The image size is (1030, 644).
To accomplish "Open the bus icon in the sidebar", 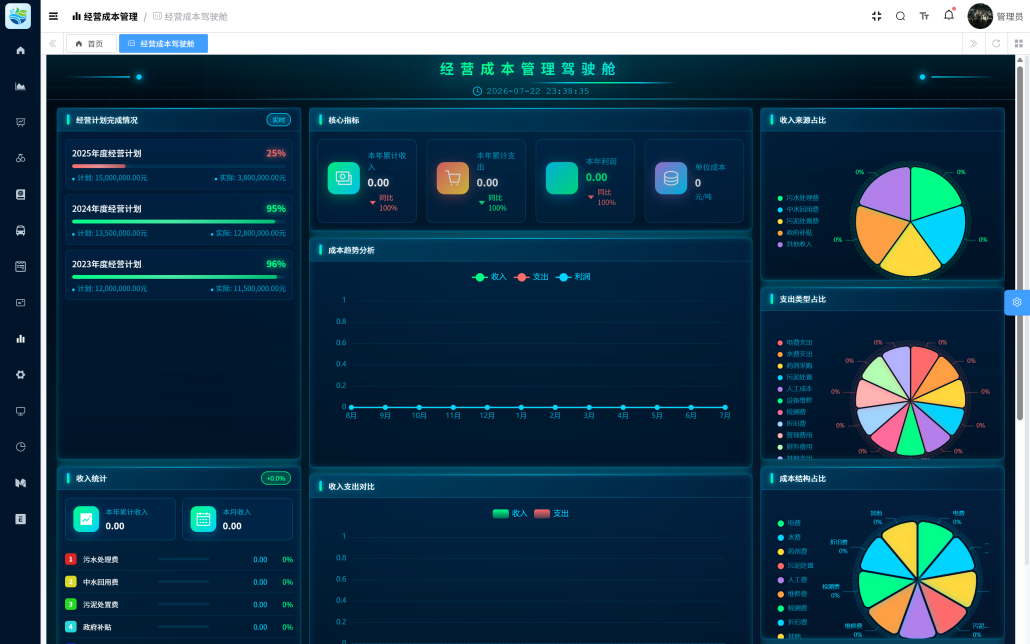I will click(x=20, y=231).
